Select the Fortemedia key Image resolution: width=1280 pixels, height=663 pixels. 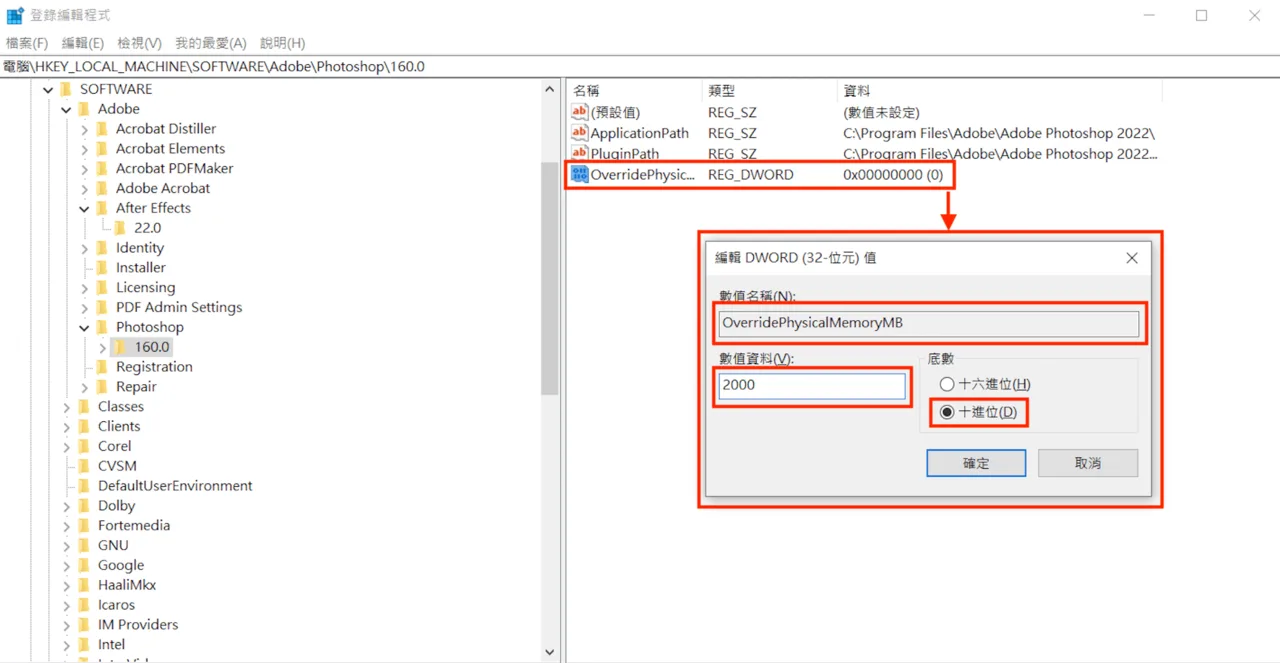134,526
